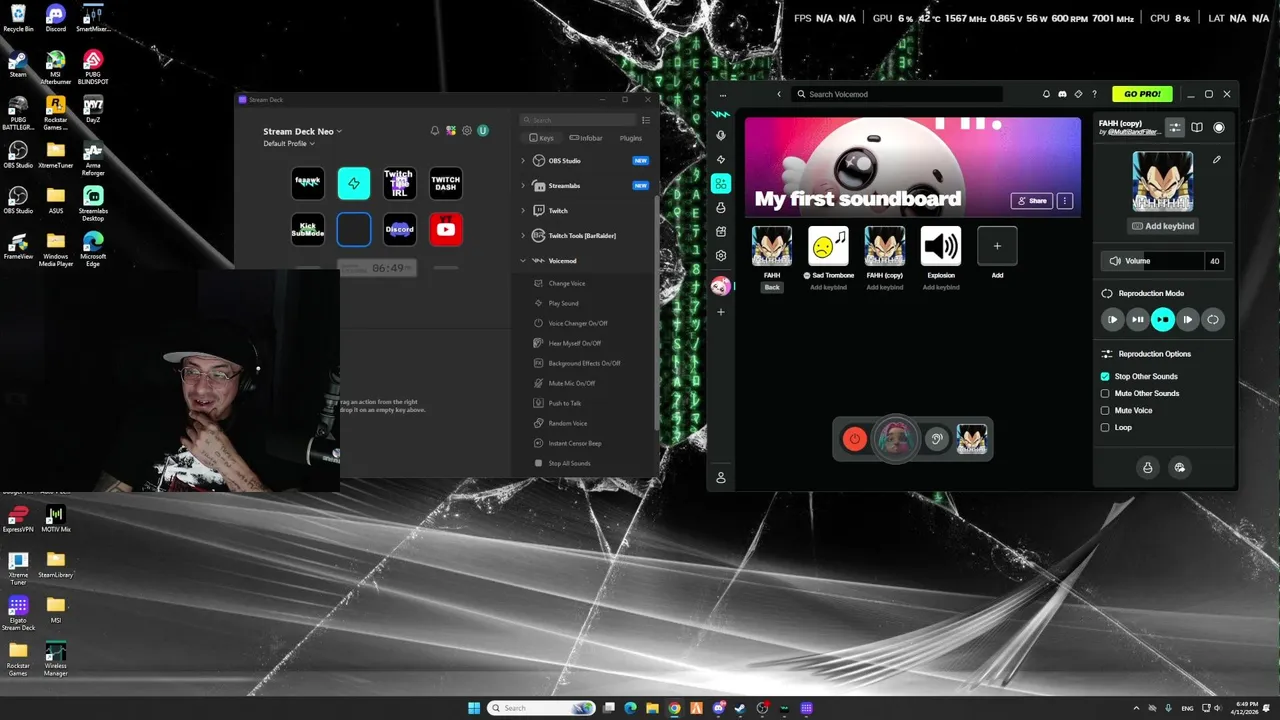Open Windows Start menu

point(474,708)
